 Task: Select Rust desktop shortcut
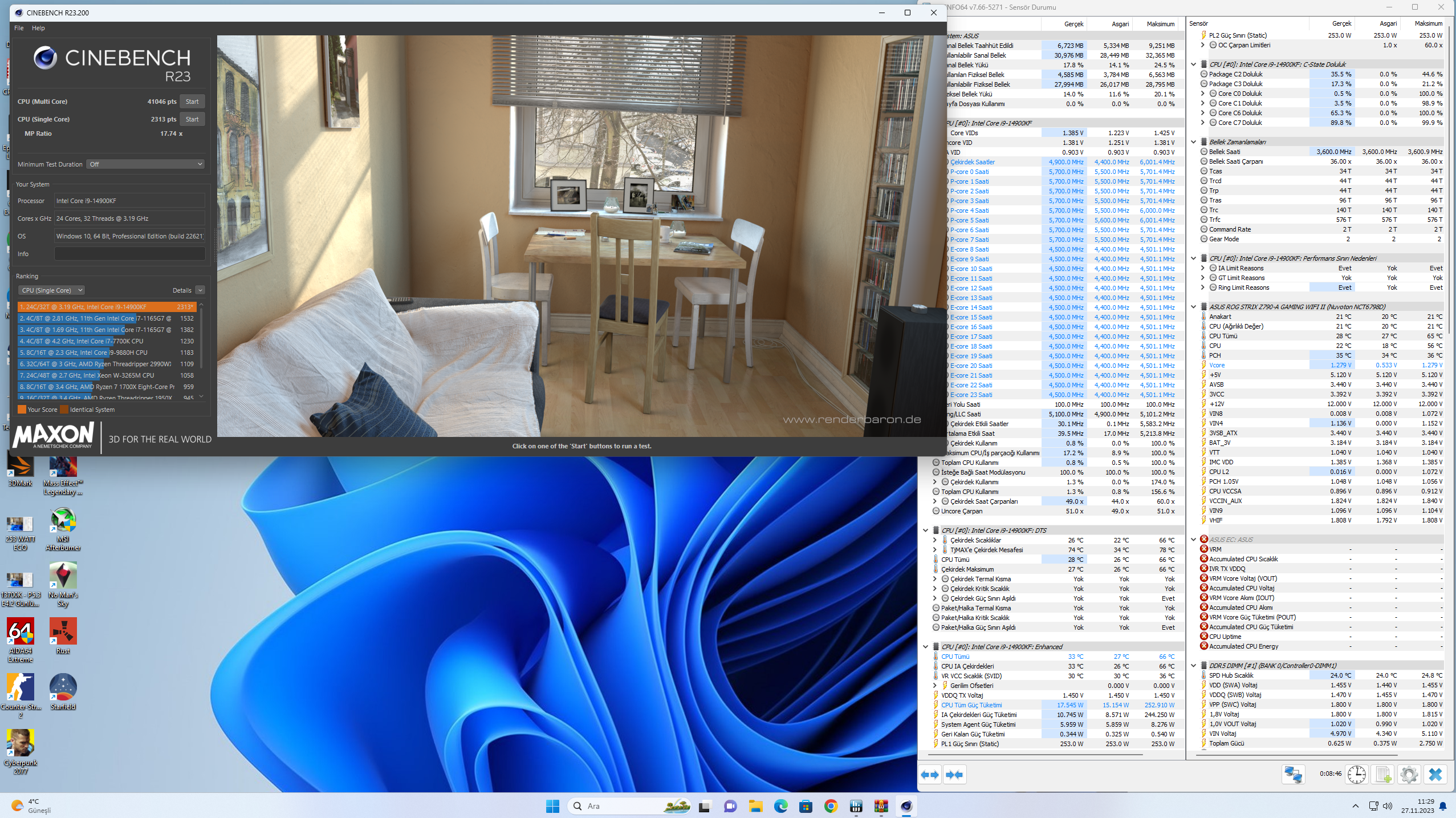pos(63,636)
